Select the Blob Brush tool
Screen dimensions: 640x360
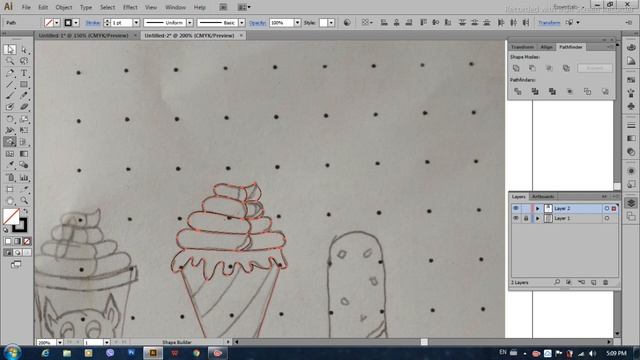point(10,107)
